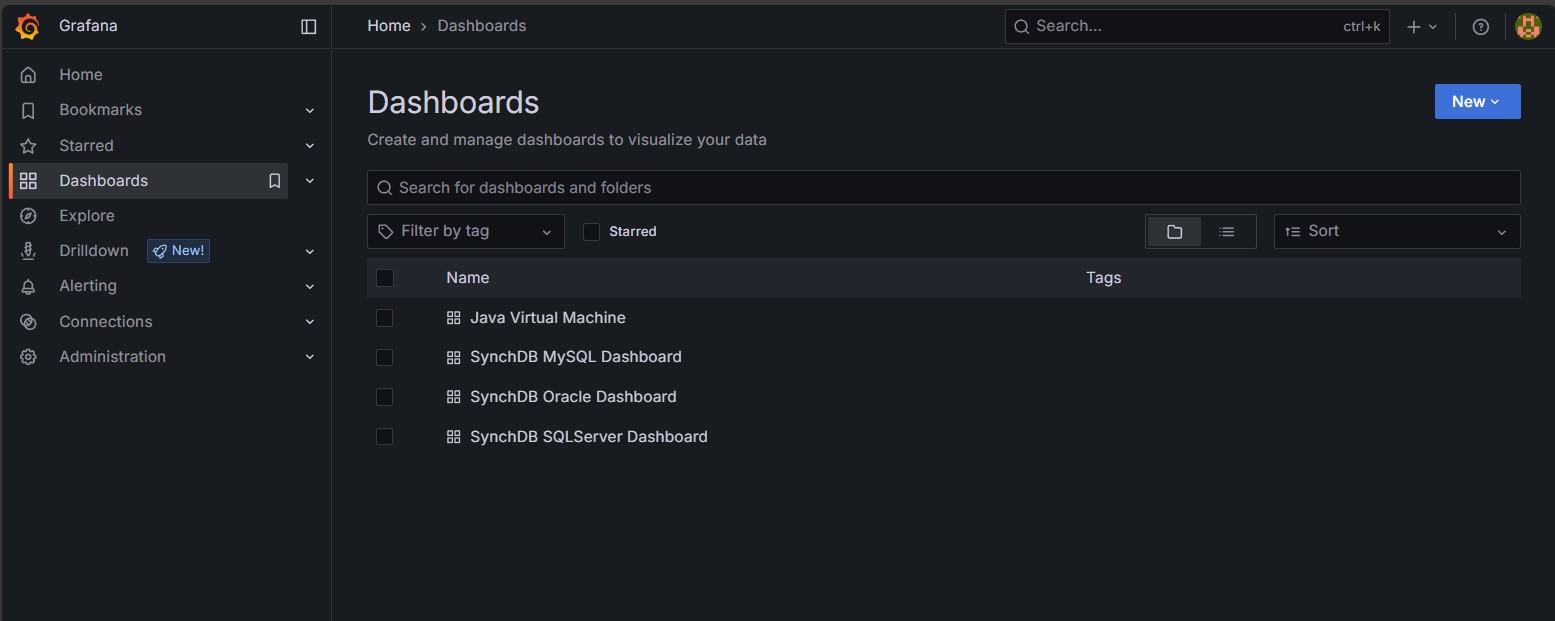This screenshot has width=1555, height=621.
Task: Click the Grafana logo icon
Action: coord(28,27)
